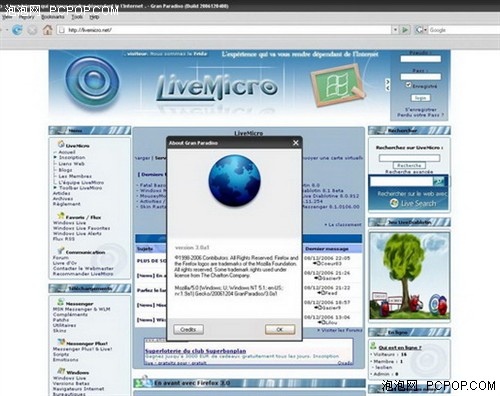Open the Blogs link
The height and width of the screenshot is (396, 500).
click(65, 170)
